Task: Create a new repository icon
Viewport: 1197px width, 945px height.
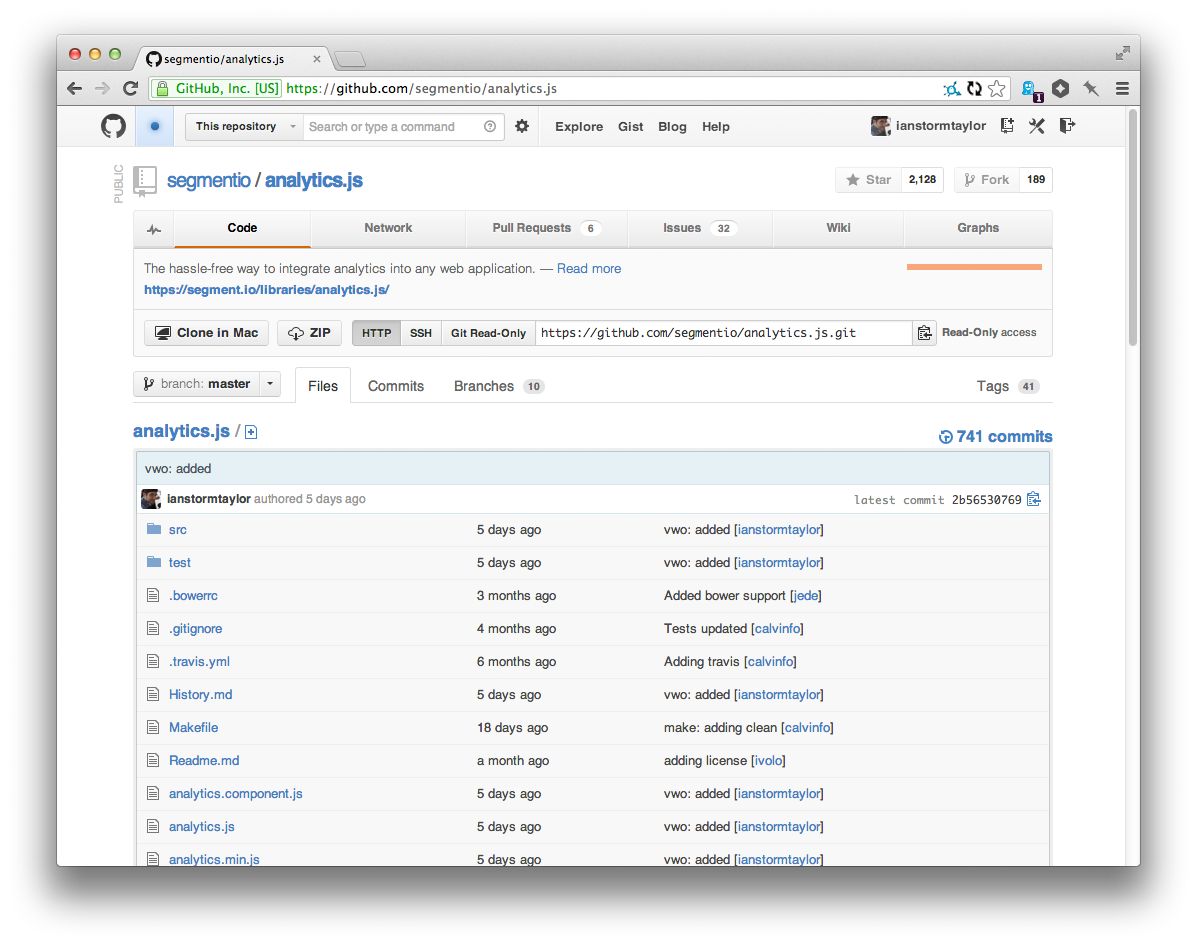Action: click(1008, 126)
